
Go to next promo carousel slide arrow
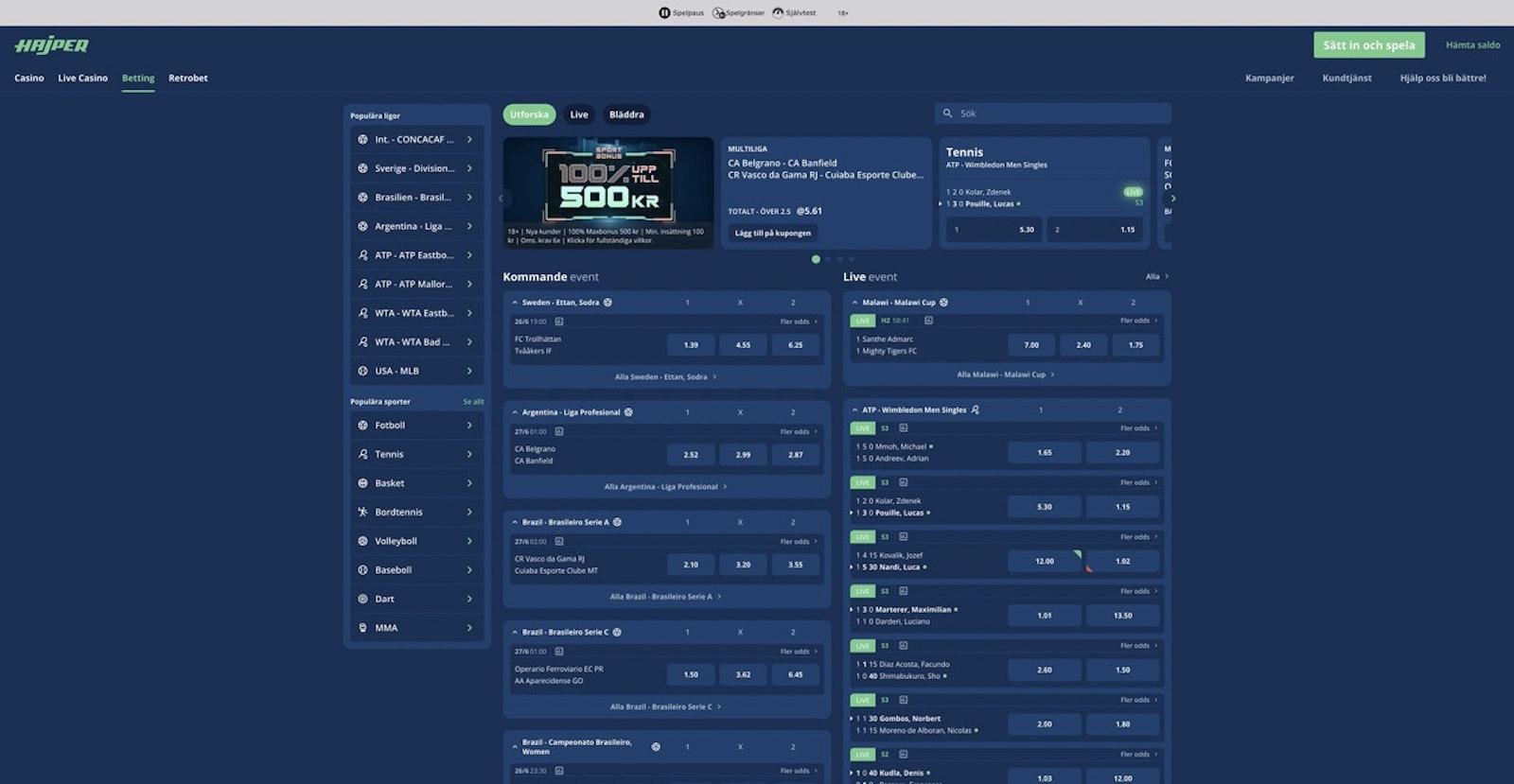point(1172,199)
